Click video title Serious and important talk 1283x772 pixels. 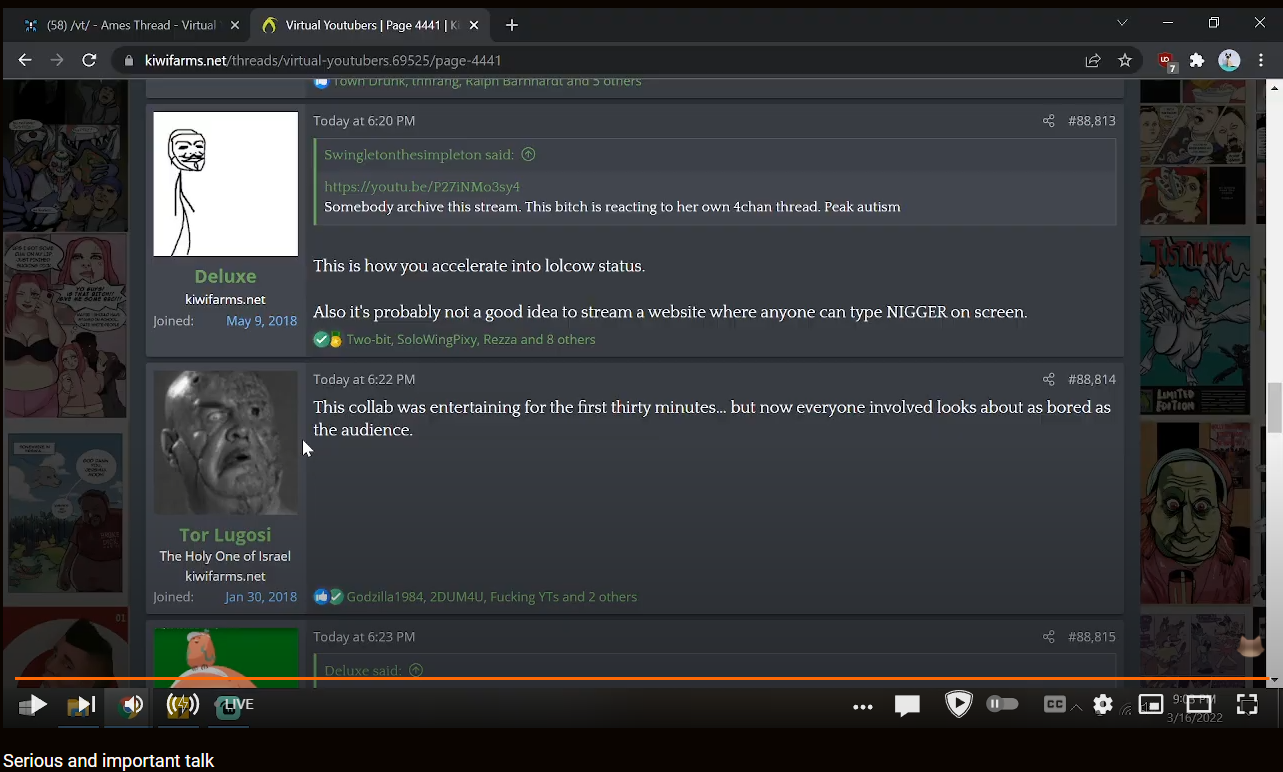pos(109,761)
